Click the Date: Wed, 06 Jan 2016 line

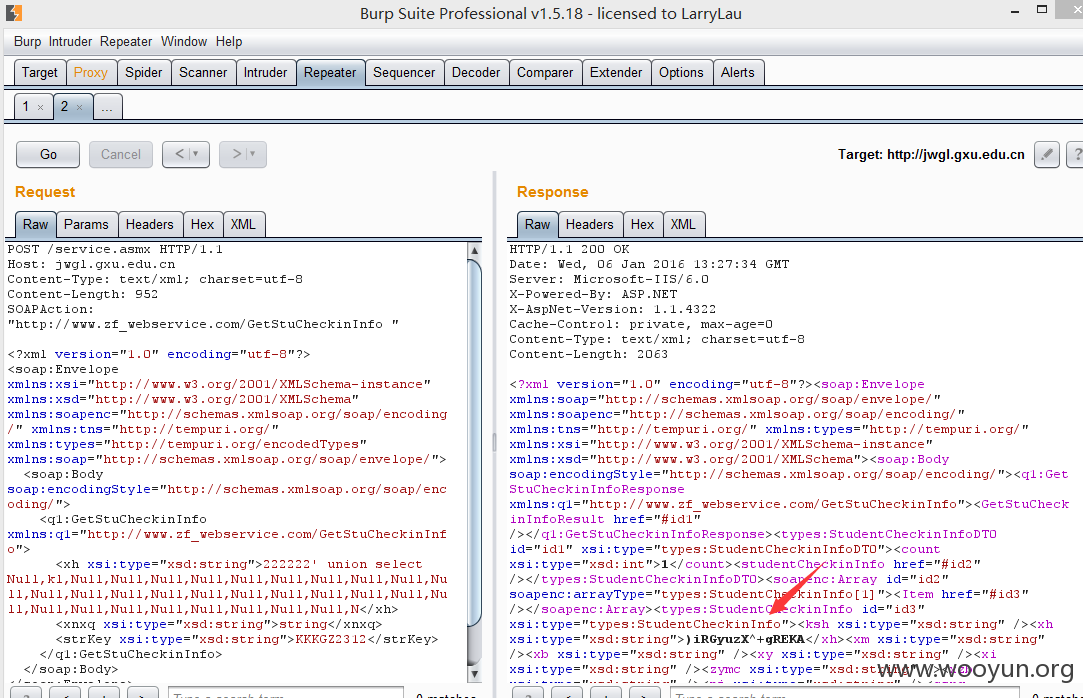click(649, 264)
